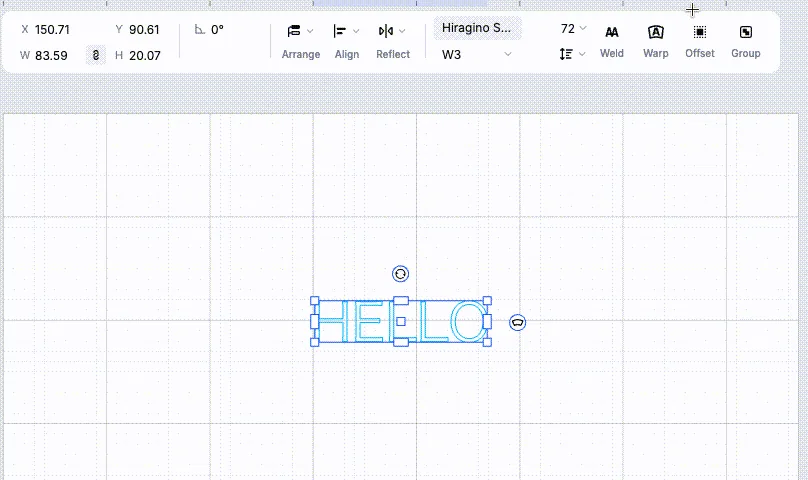Screen dimensions: 808x480
Task: Click the Arrange icon
Action: coord(294,31)
